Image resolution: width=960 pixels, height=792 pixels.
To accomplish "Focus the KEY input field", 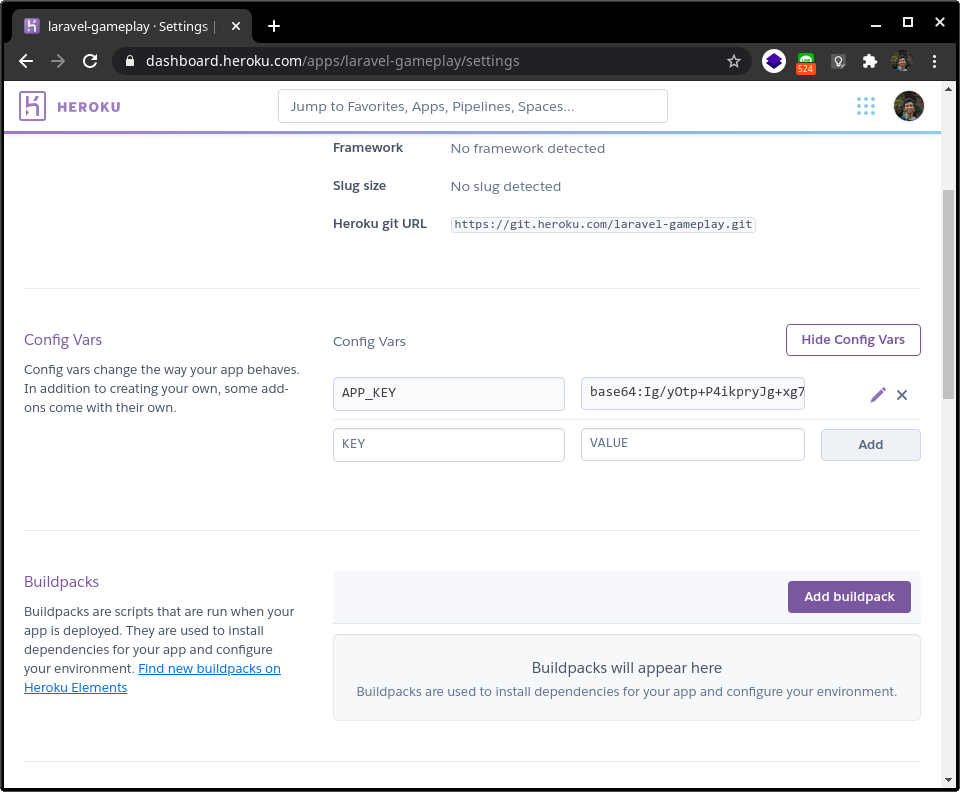I will tap(449, 445).
